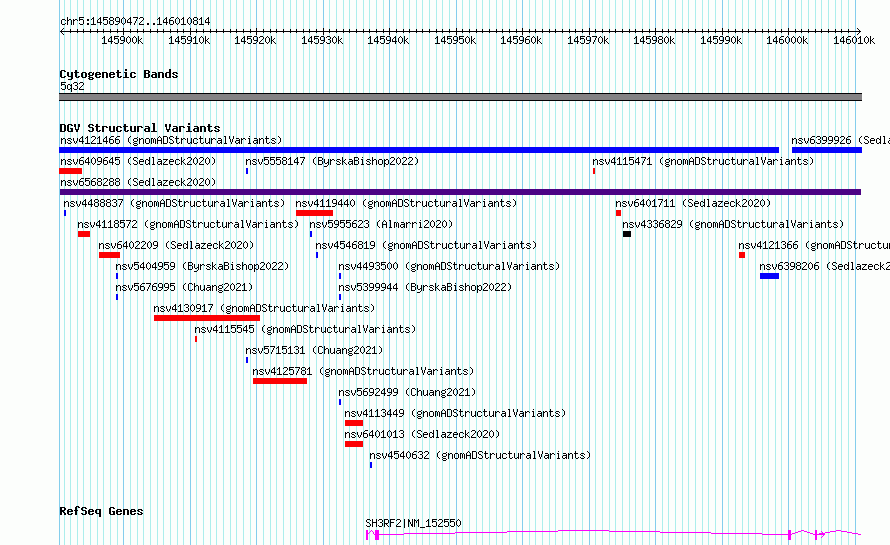Click nsv6402209 (Sedlazeck2020) label
This screenshot has width=890, height=545.
point(177,245)
